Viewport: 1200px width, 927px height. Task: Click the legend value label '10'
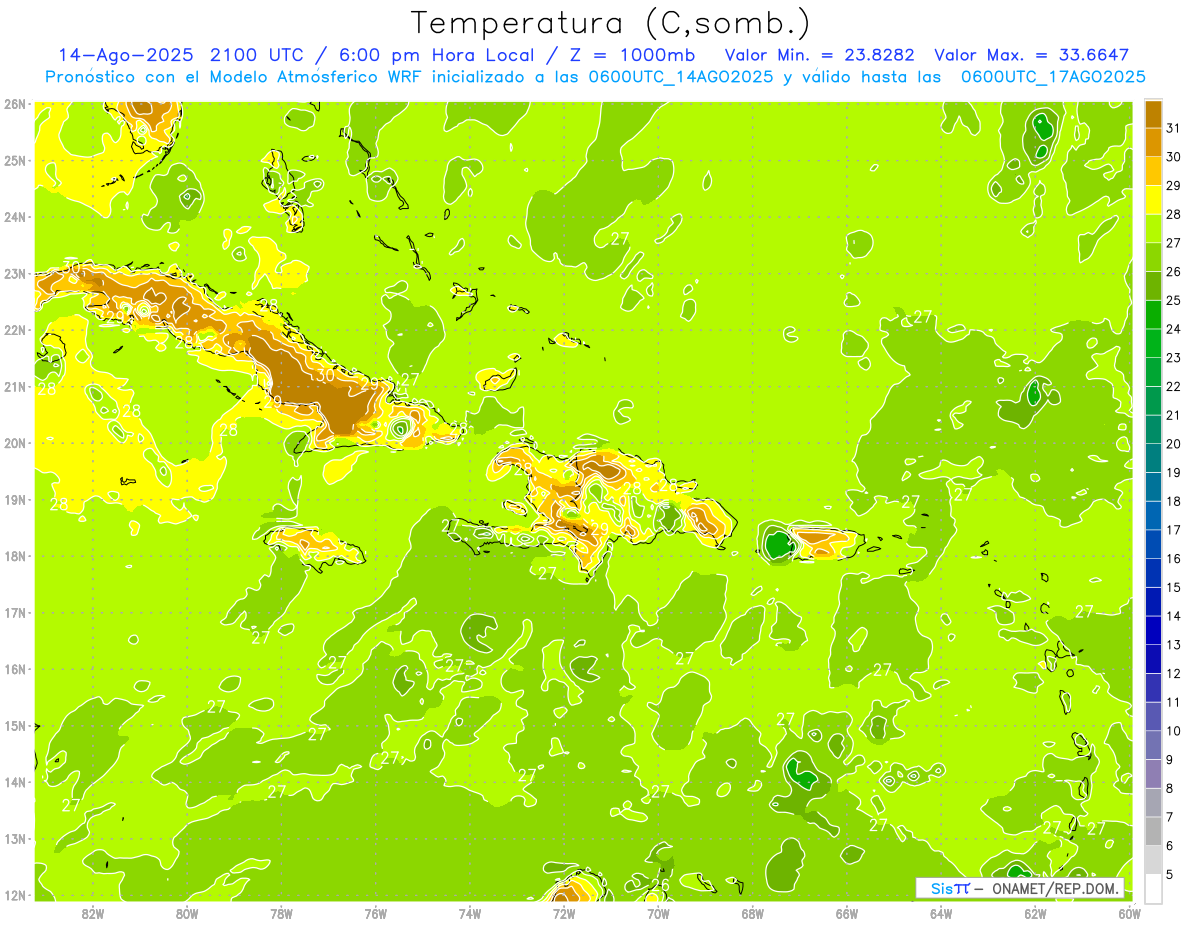1174,731
